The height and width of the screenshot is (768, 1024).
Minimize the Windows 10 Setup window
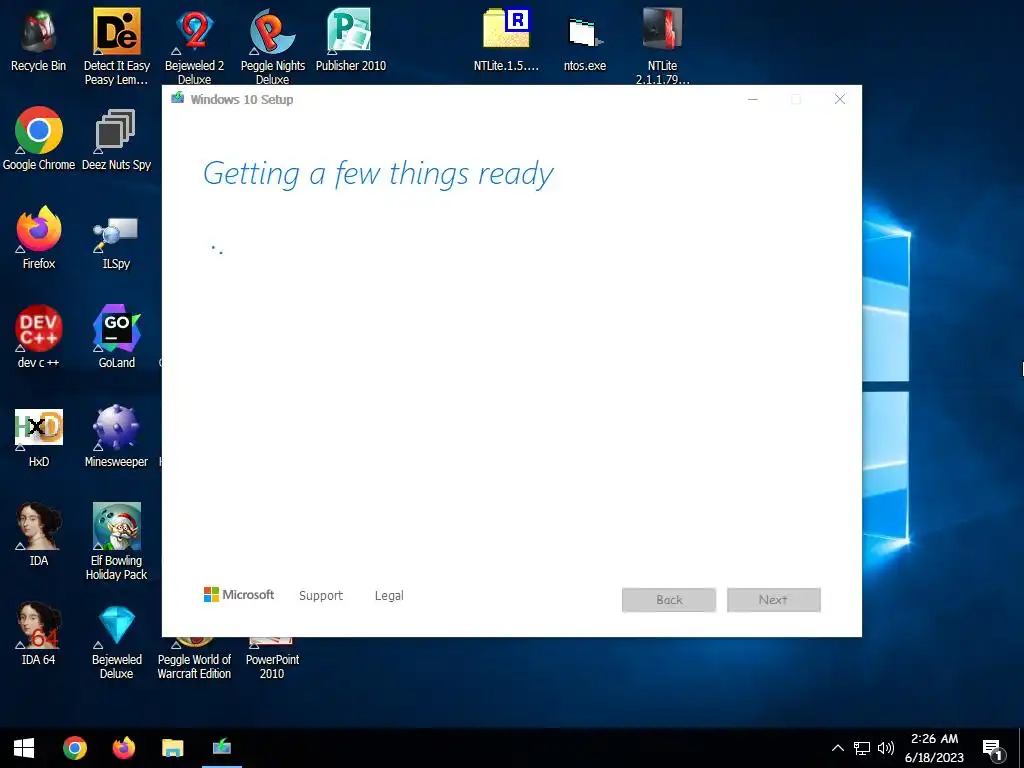pyautogui.click(x=753, y=99)
